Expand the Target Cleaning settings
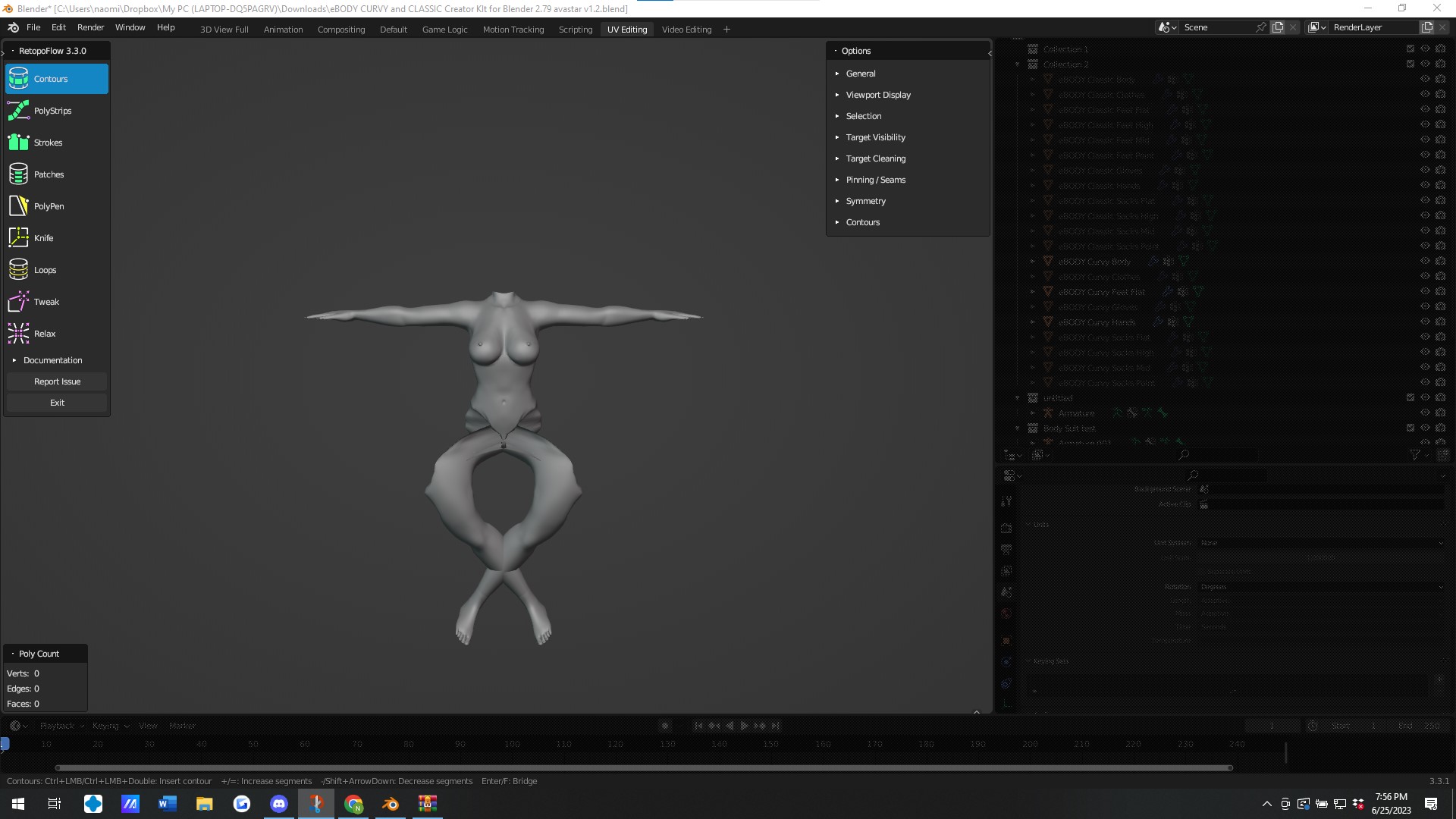The height and width of the screenshot is (819, 1456). (876, 158)
